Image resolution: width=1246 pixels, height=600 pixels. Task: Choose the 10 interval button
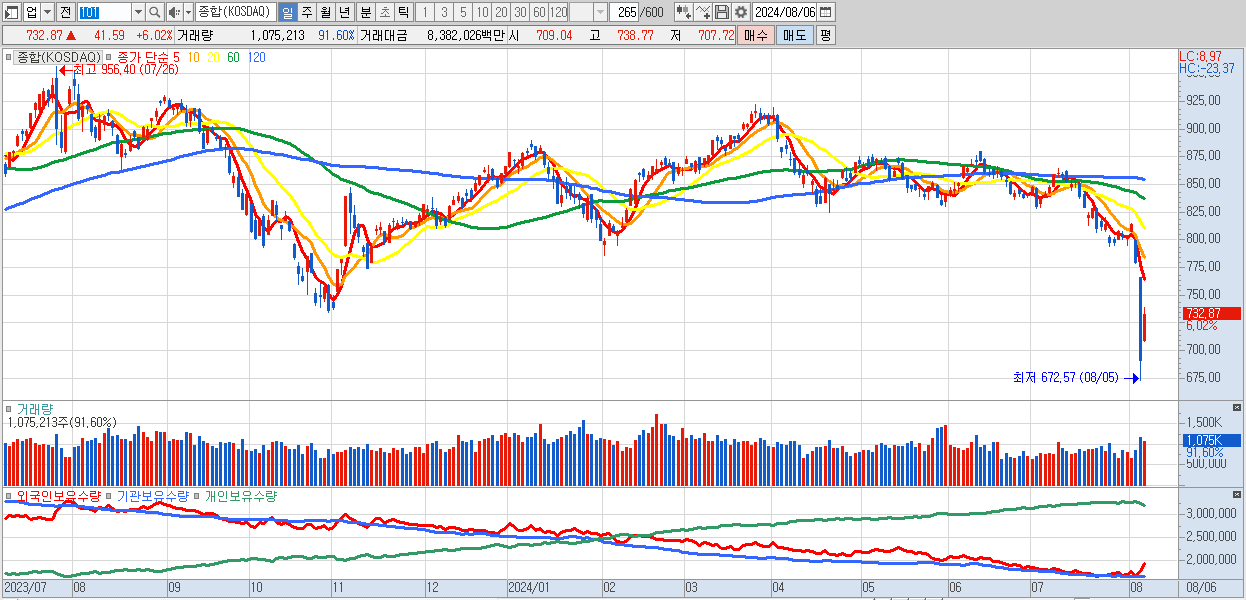pyautogui.click(x=482, y=12)
